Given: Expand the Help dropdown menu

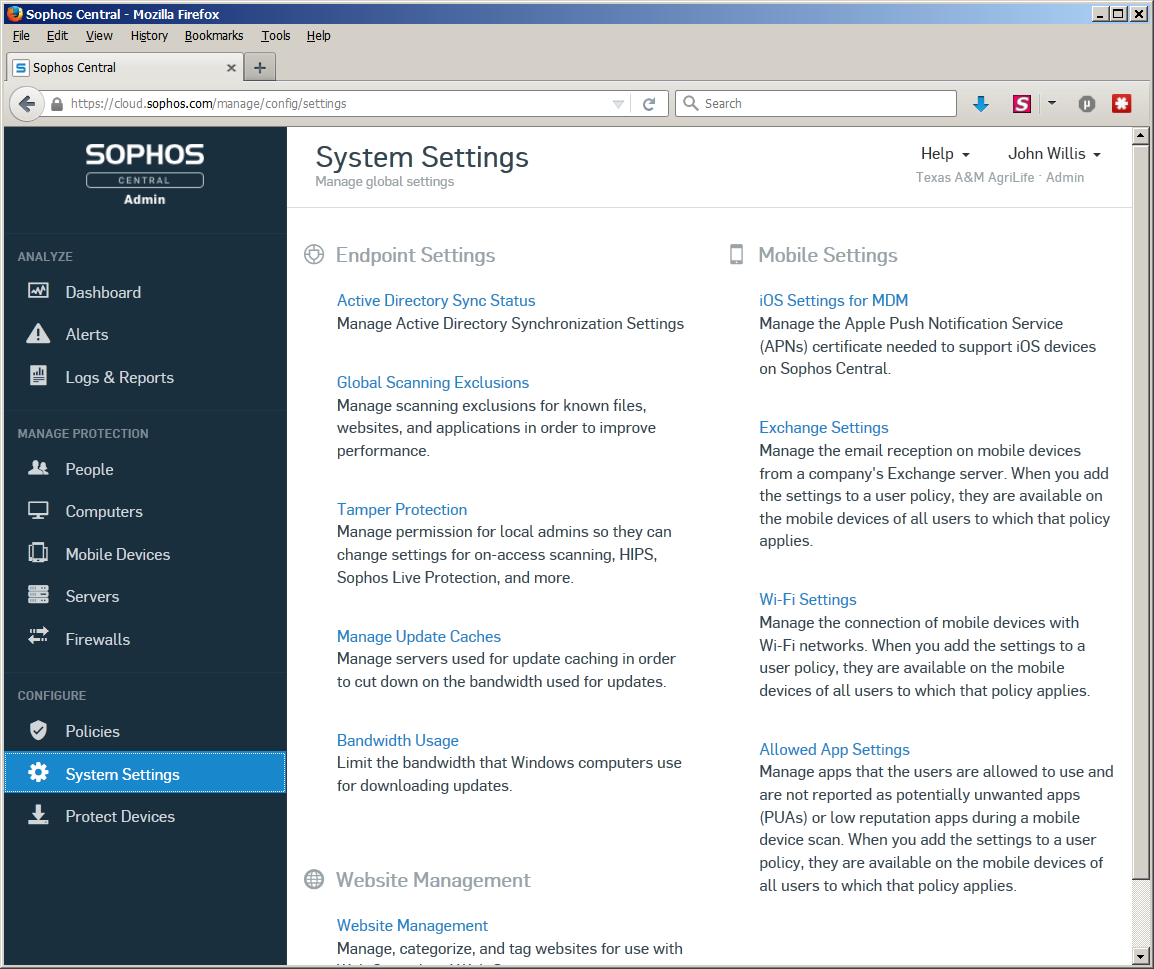Looking at the screenshot, I should click(x=945, y=154).
